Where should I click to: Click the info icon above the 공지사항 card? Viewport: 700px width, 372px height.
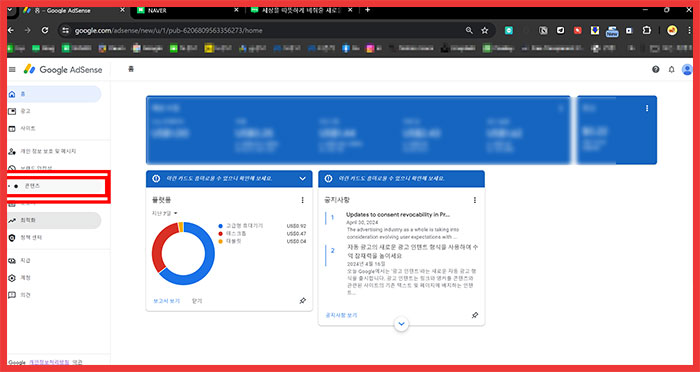pos(328,179)
